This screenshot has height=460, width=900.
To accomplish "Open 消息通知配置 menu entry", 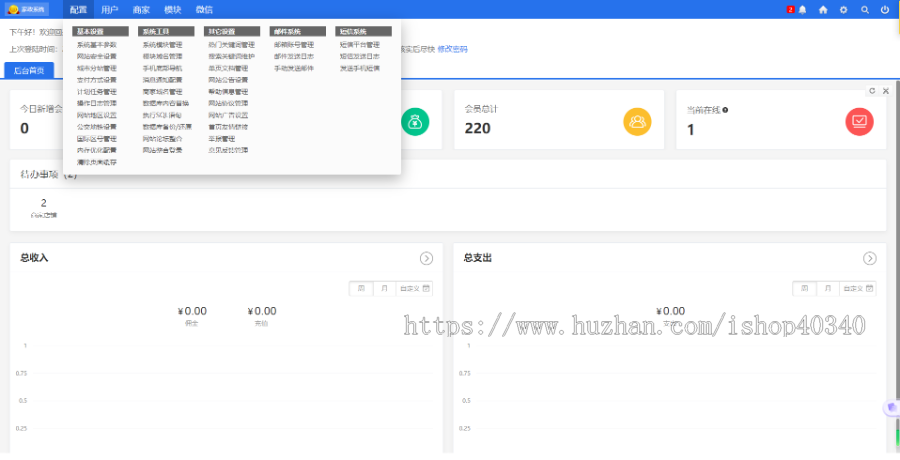I will (x=162, y=80).
